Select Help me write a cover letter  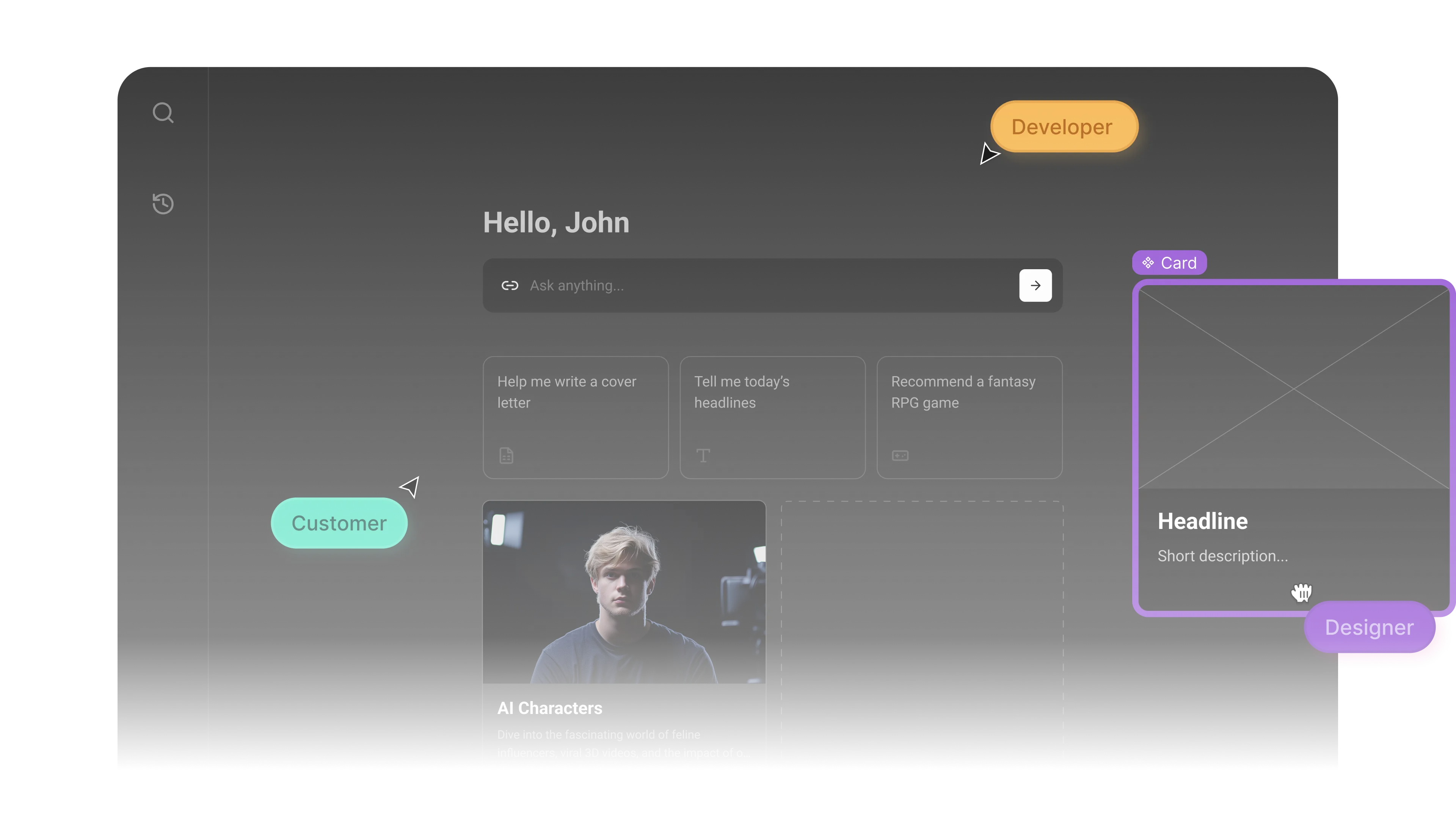576,417
